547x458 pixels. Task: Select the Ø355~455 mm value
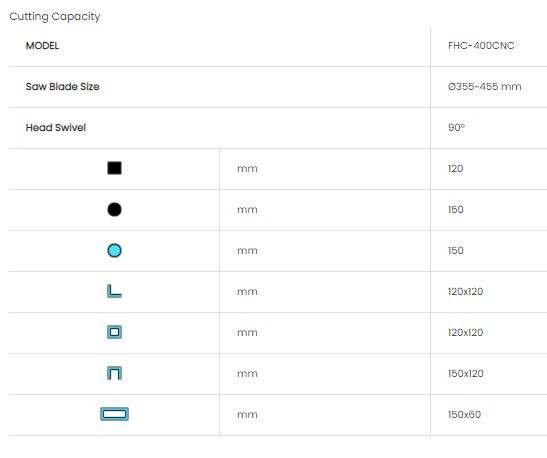485,87
